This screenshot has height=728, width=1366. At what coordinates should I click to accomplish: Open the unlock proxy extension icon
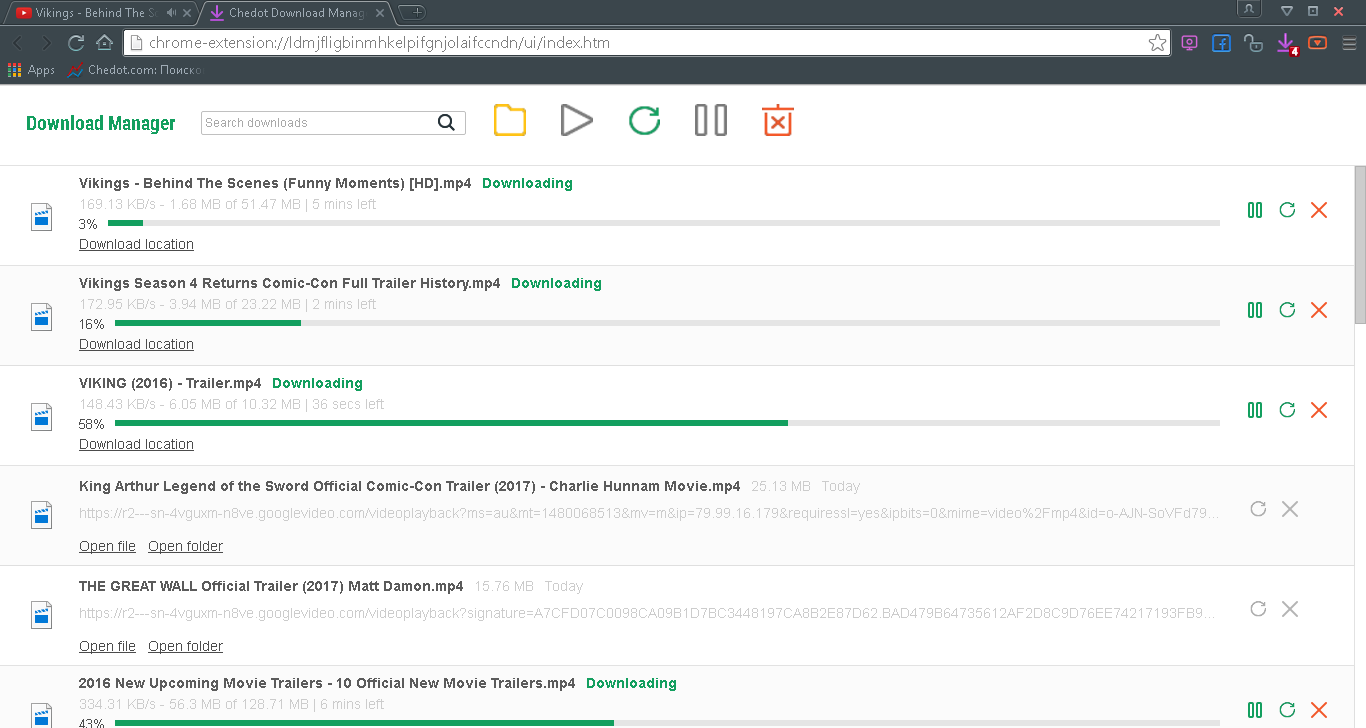(1253, 43)
